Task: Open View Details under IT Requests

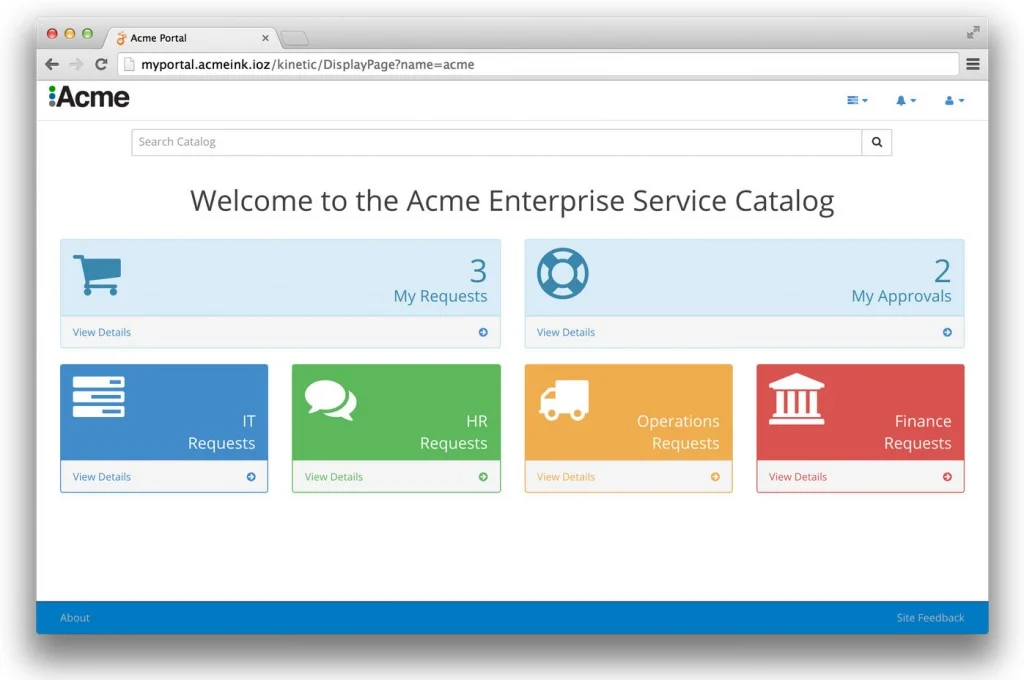Action: pyautogui.click(x=102, y=477)
